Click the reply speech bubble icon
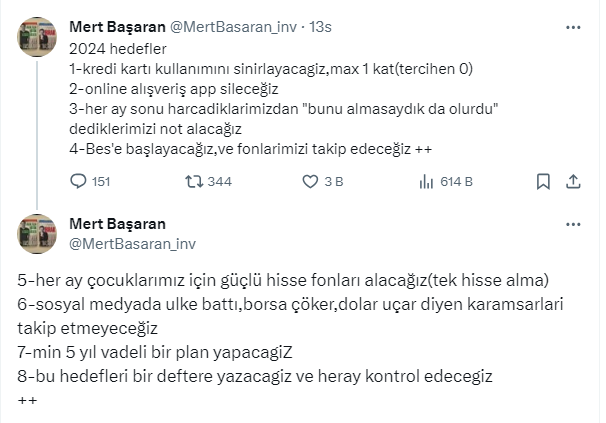Image resolution: width=606 pixels, height=423 pixels. (79, 182)
